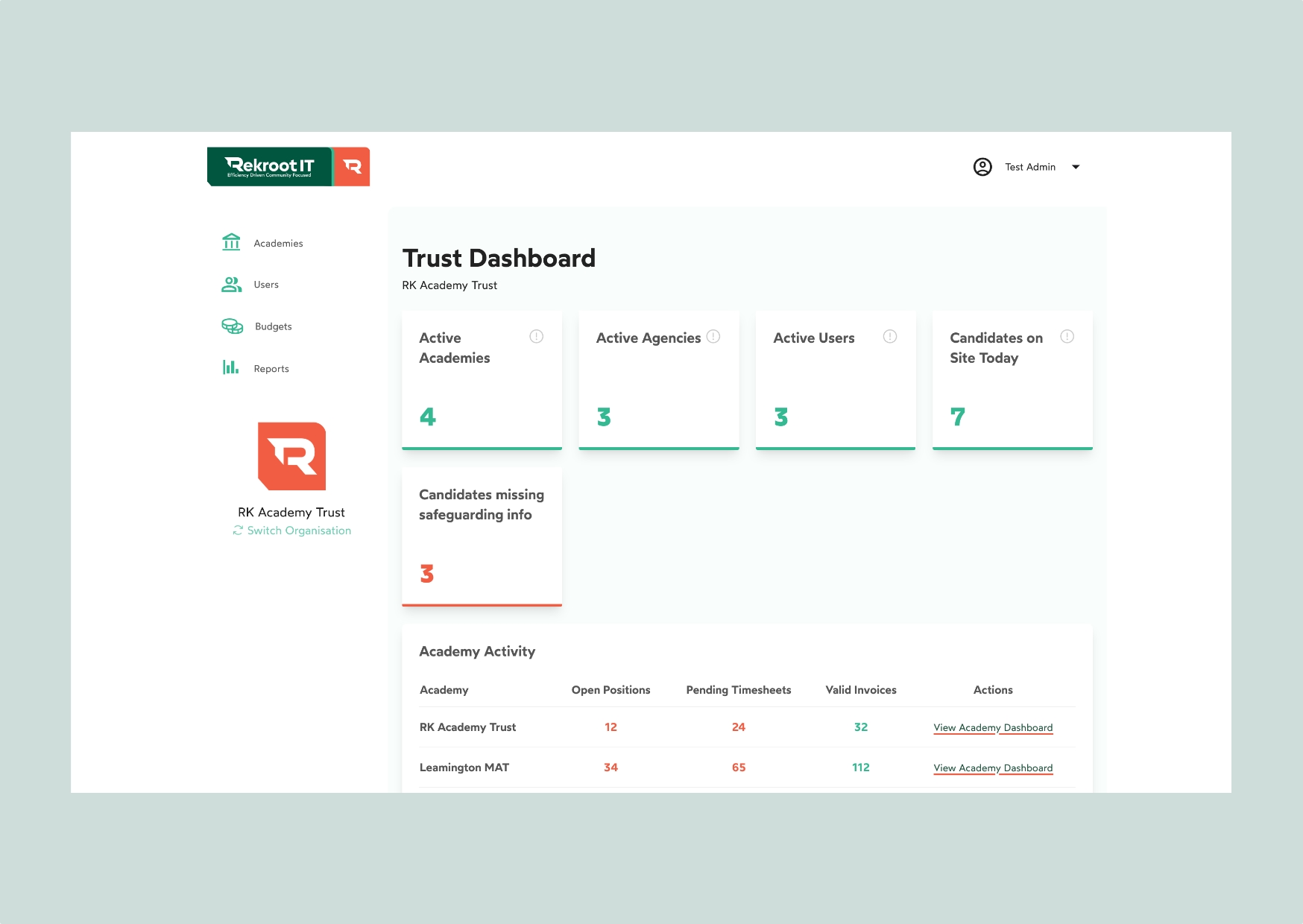Open the Academies menu item

[278, 243]
